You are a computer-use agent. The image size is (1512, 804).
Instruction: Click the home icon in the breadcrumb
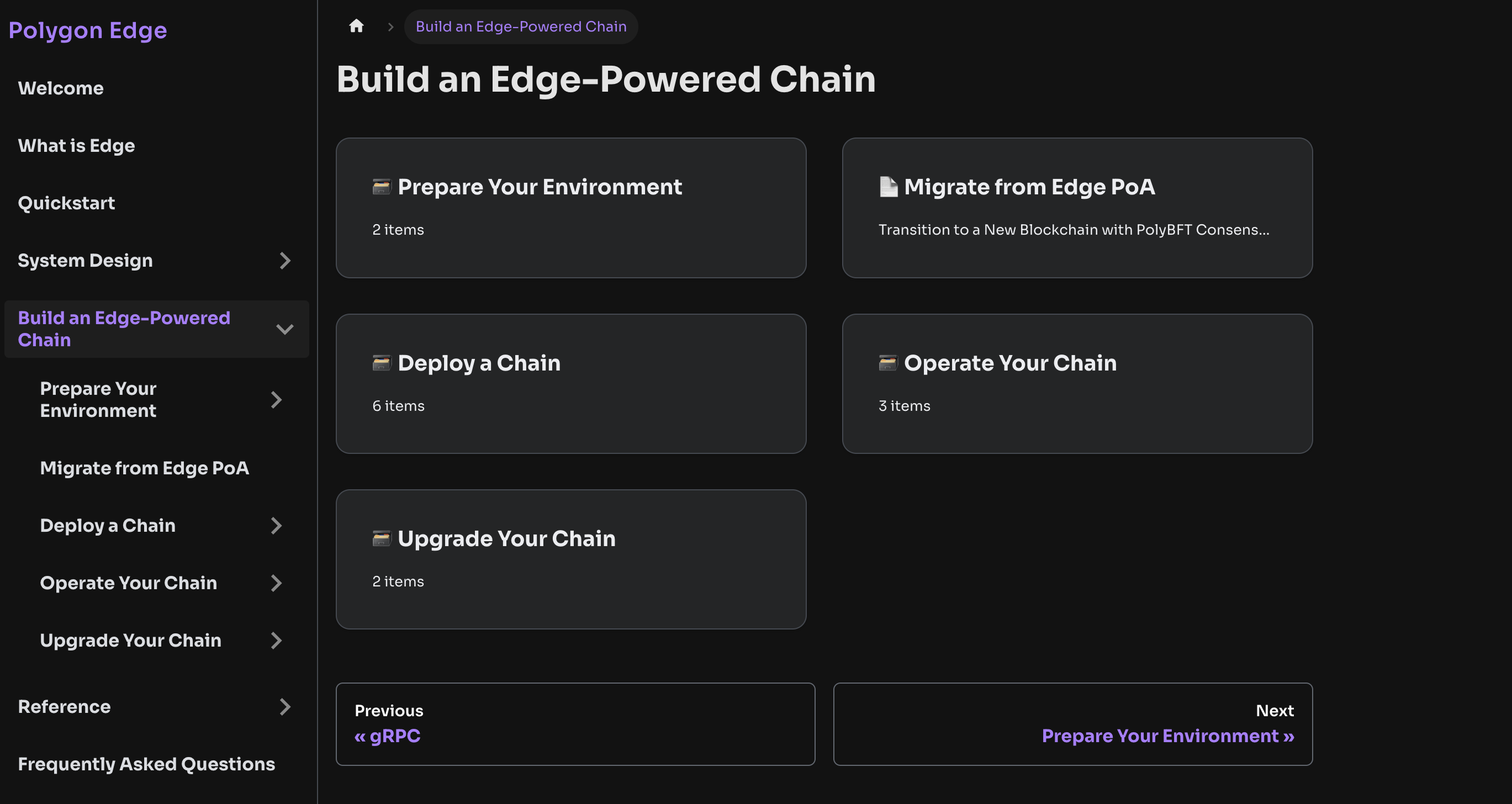356,26
